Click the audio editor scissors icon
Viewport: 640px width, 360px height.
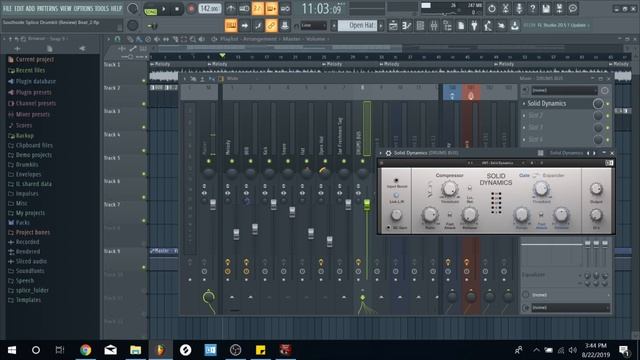(505, 9)
